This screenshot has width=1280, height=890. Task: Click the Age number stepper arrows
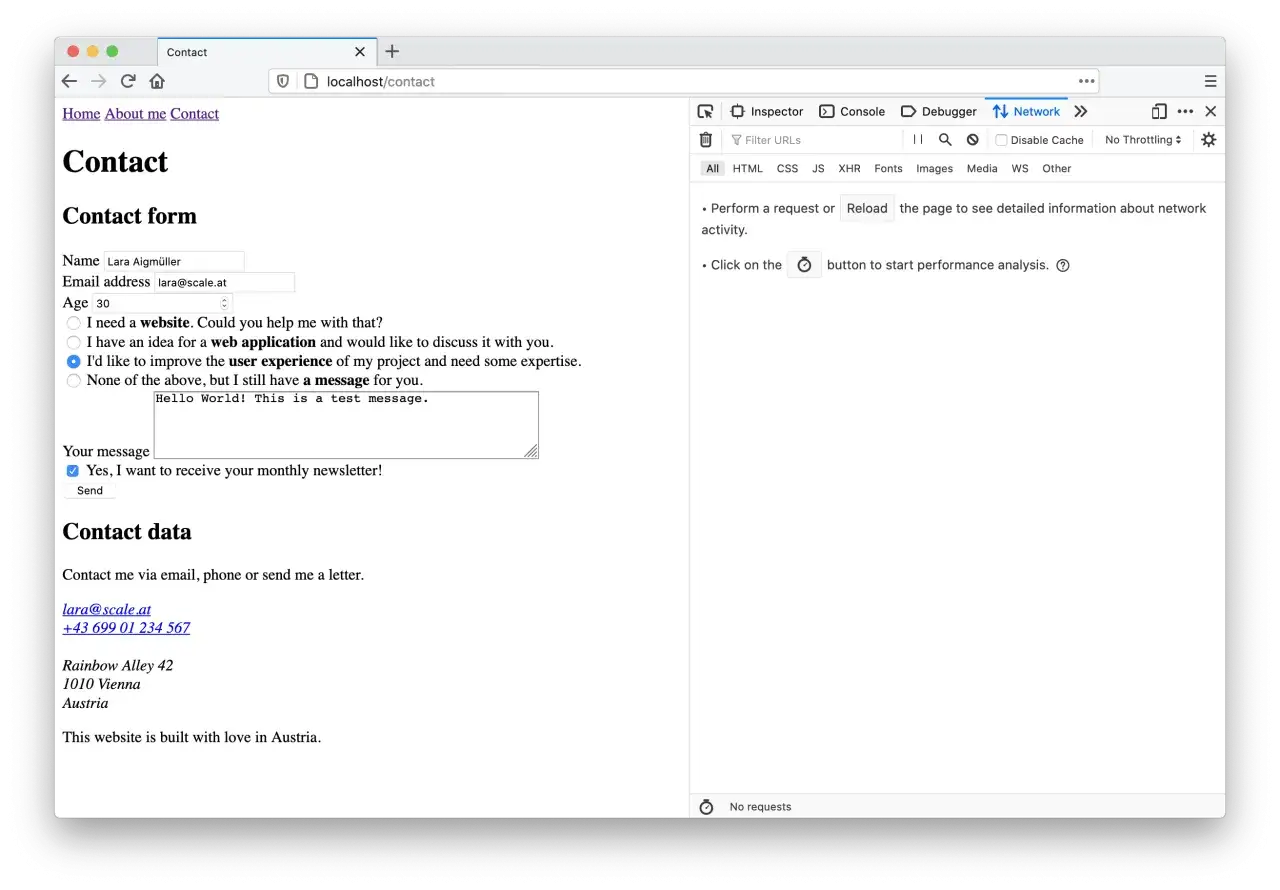224,303
